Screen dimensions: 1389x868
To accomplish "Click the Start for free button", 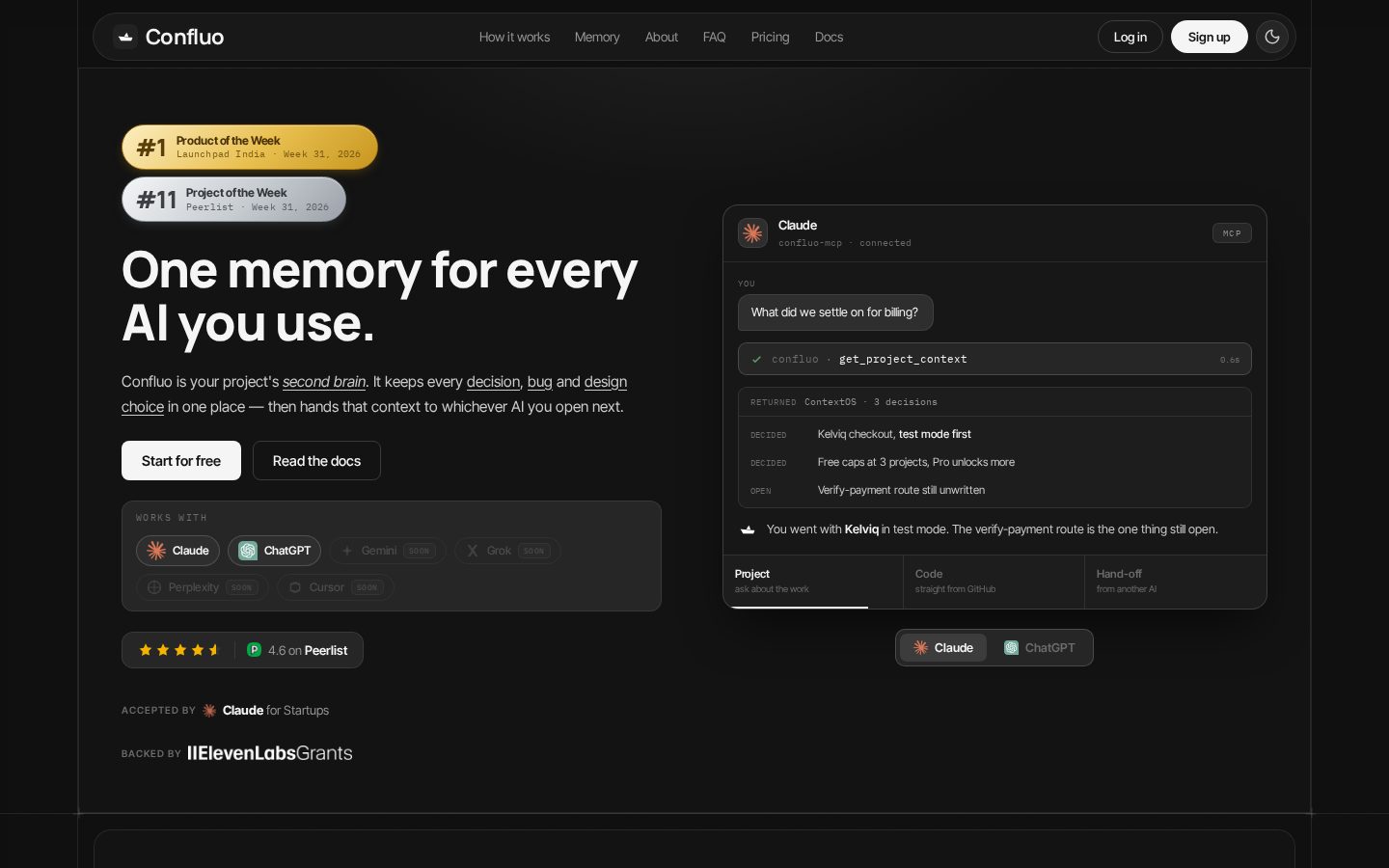I will coord(181,460).
